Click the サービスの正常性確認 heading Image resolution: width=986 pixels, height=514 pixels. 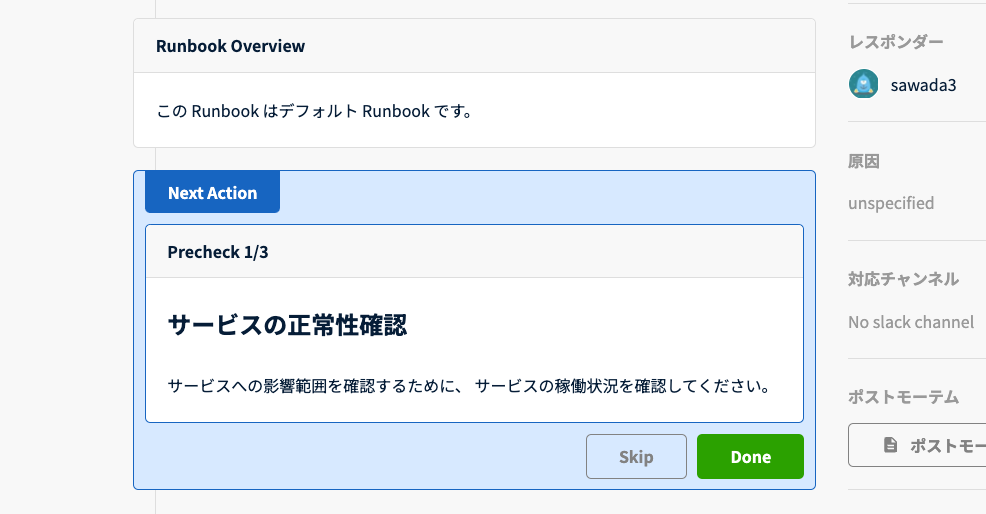pos(287,325)
